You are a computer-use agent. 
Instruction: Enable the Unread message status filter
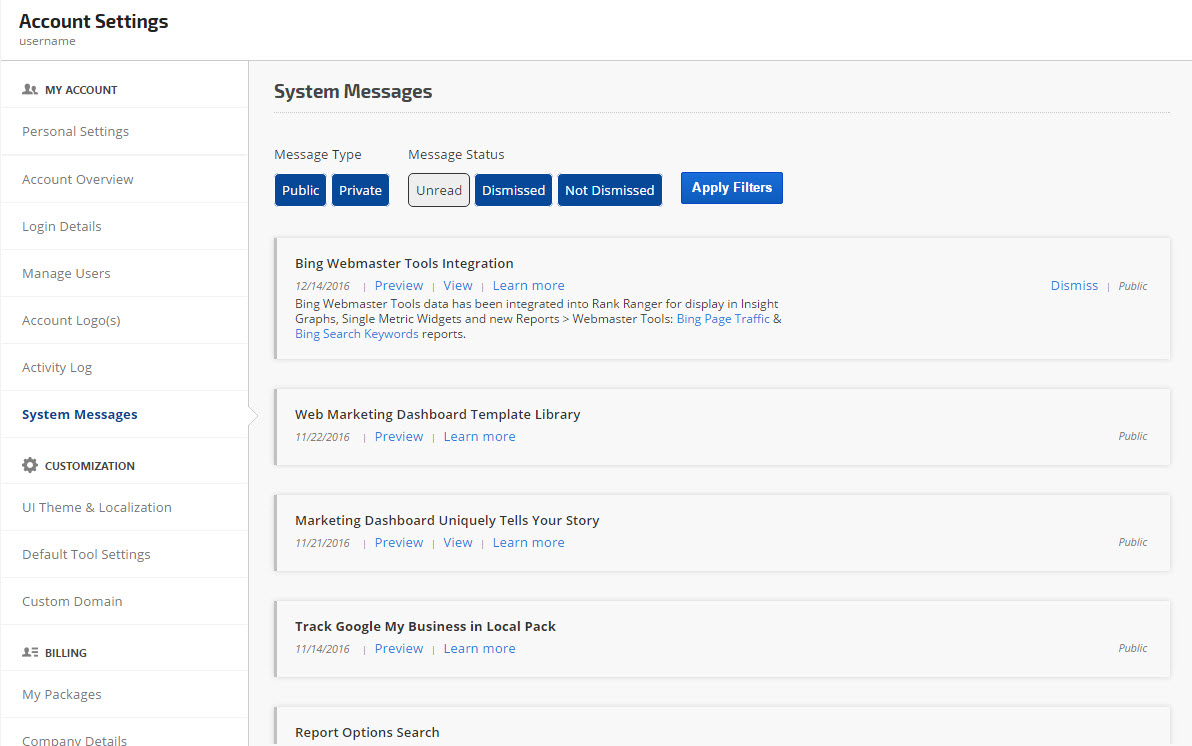[x=439, y=190]
